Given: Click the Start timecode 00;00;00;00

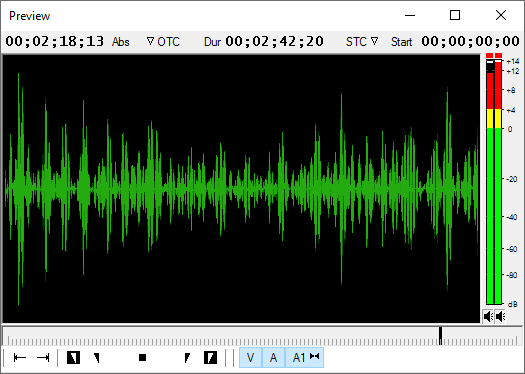Looking at the screenshot, I should (x=470, y=41).
